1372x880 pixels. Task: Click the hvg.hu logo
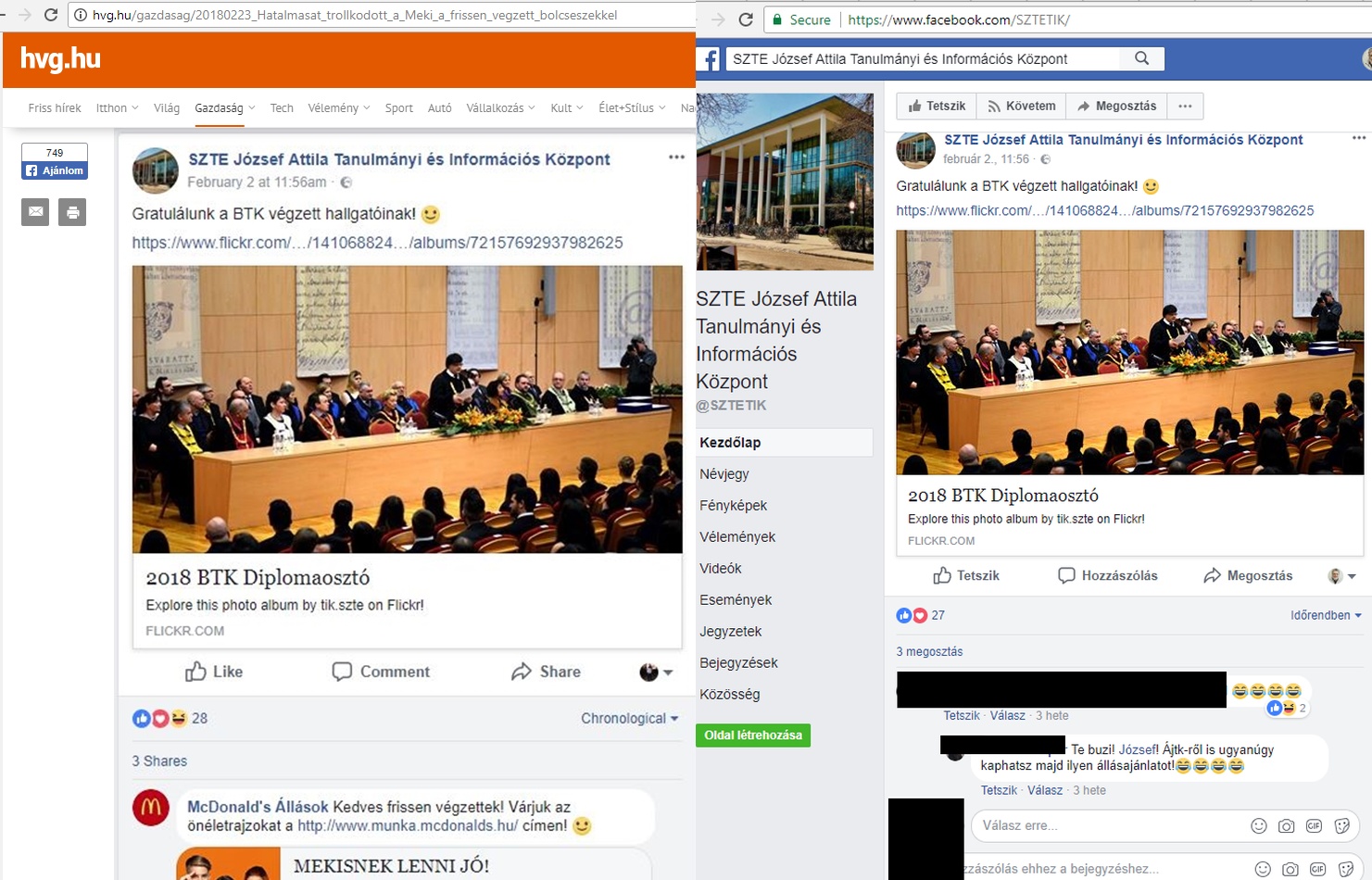tap(60, 58)
